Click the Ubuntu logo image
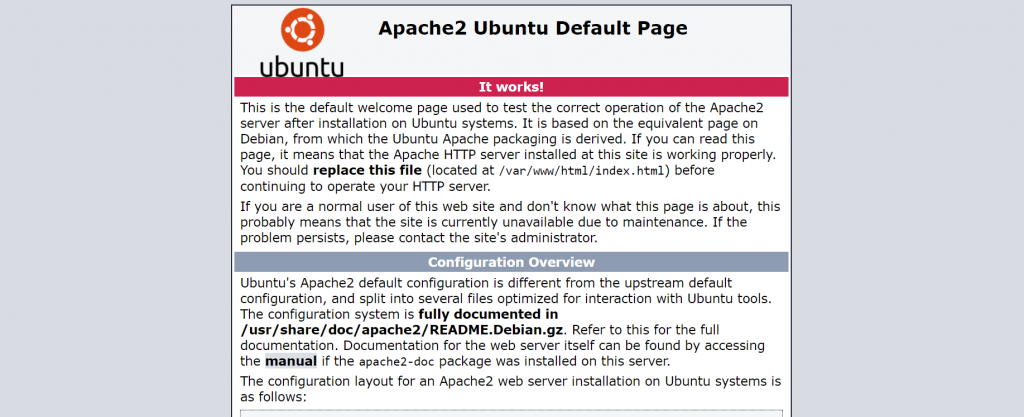 pyautogui.click(x=302, y=42)
